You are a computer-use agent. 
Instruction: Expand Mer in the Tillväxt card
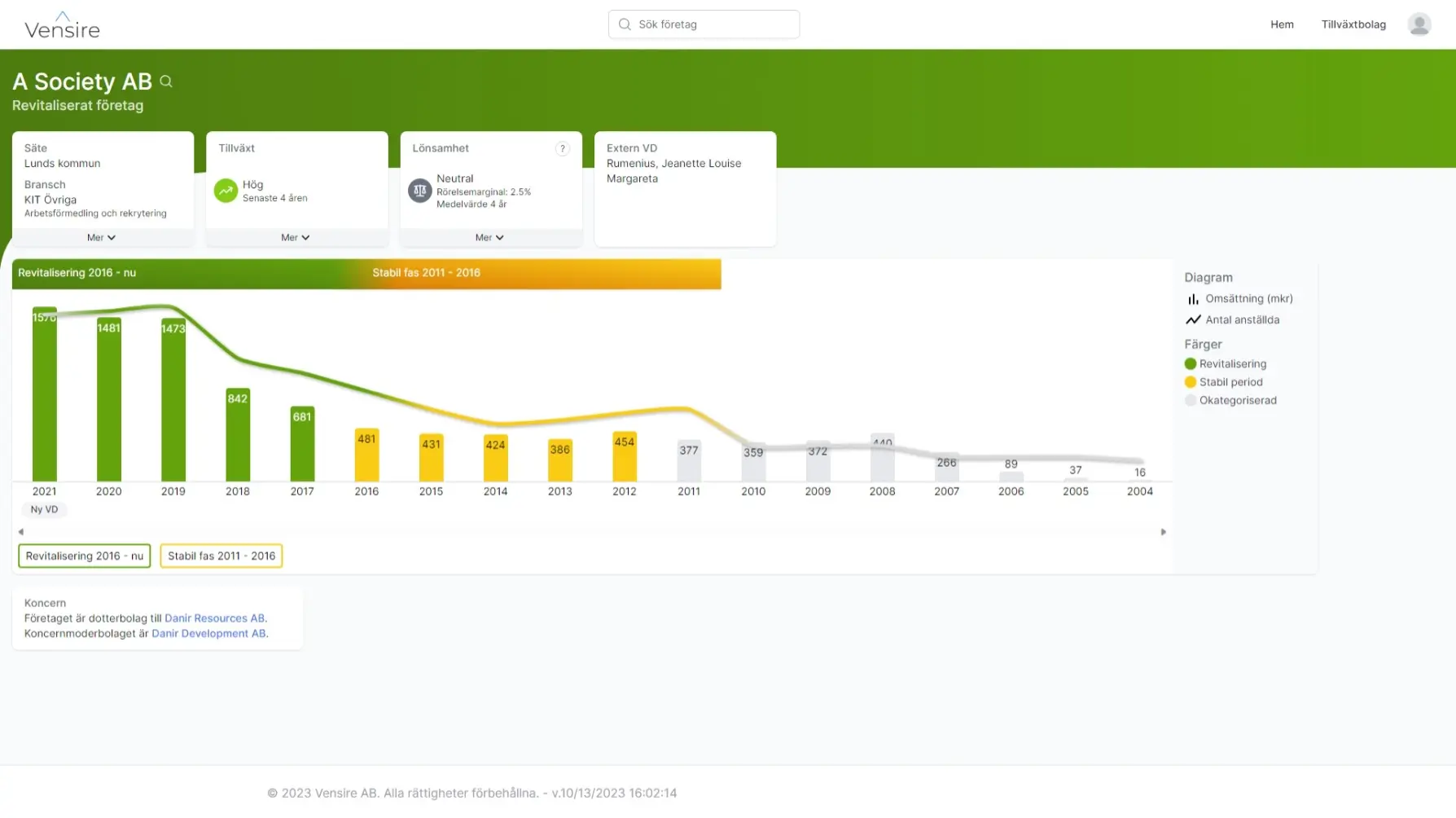point(296,238)
